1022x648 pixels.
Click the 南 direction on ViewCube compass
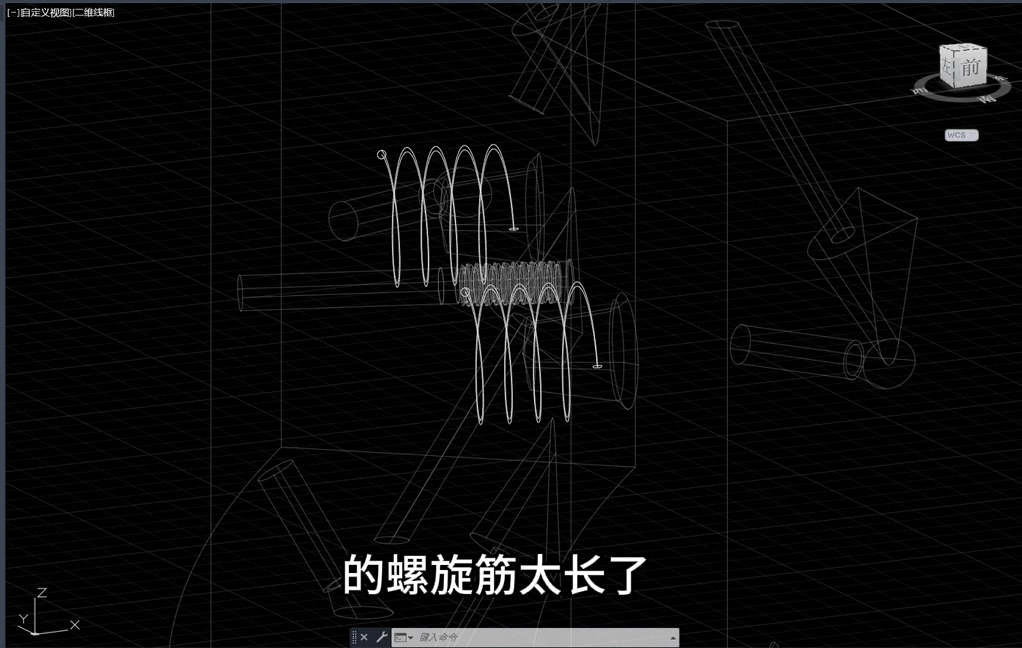(x=989, y=98)
